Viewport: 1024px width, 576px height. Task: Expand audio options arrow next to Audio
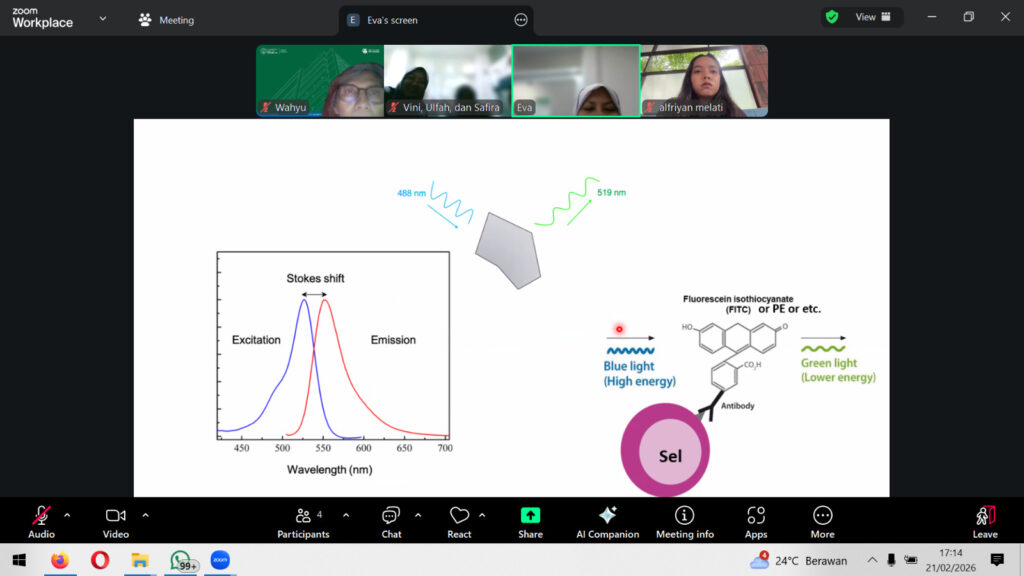tap(67, 515)
